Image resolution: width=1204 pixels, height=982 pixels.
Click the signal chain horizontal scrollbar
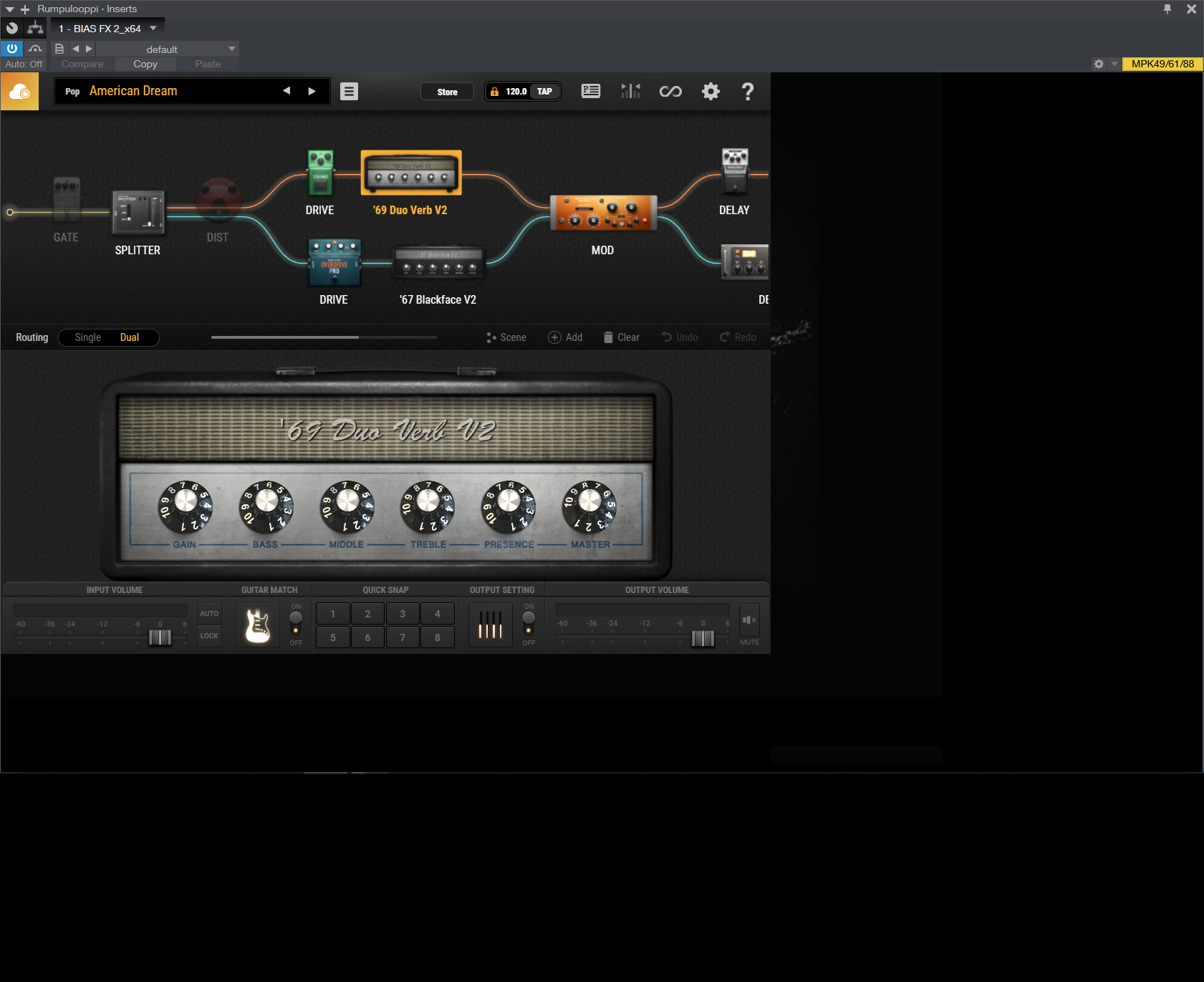click(285, 337)
